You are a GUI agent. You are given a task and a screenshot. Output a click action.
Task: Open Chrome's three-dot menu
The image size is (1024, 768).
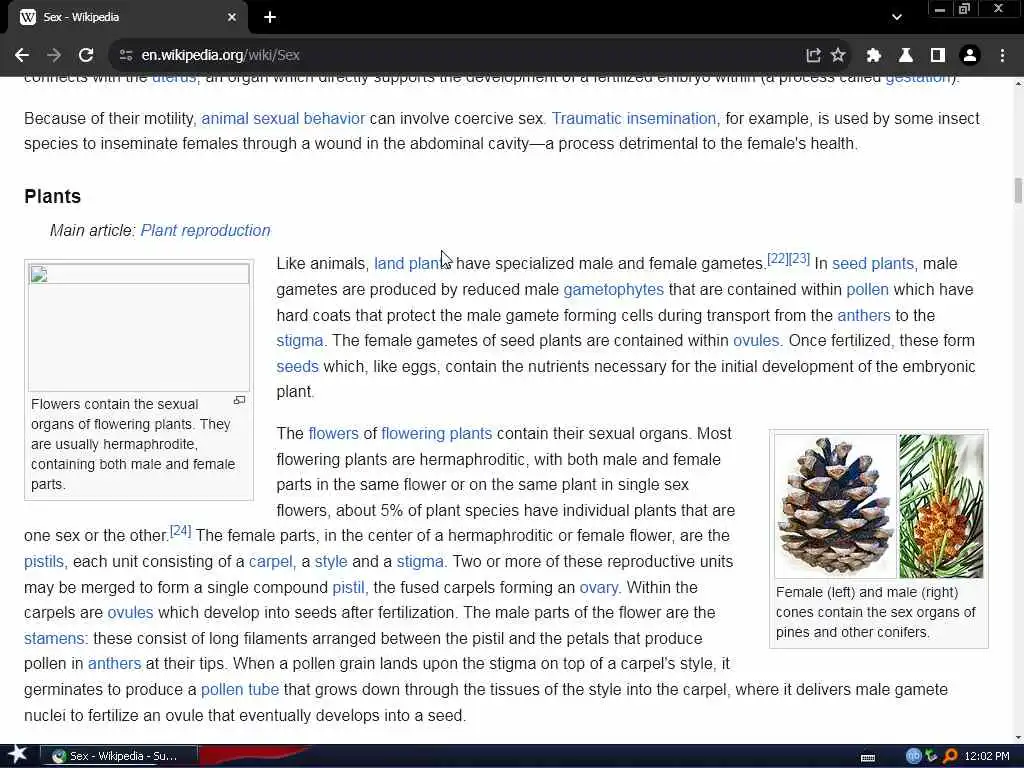coord(1002,56)
